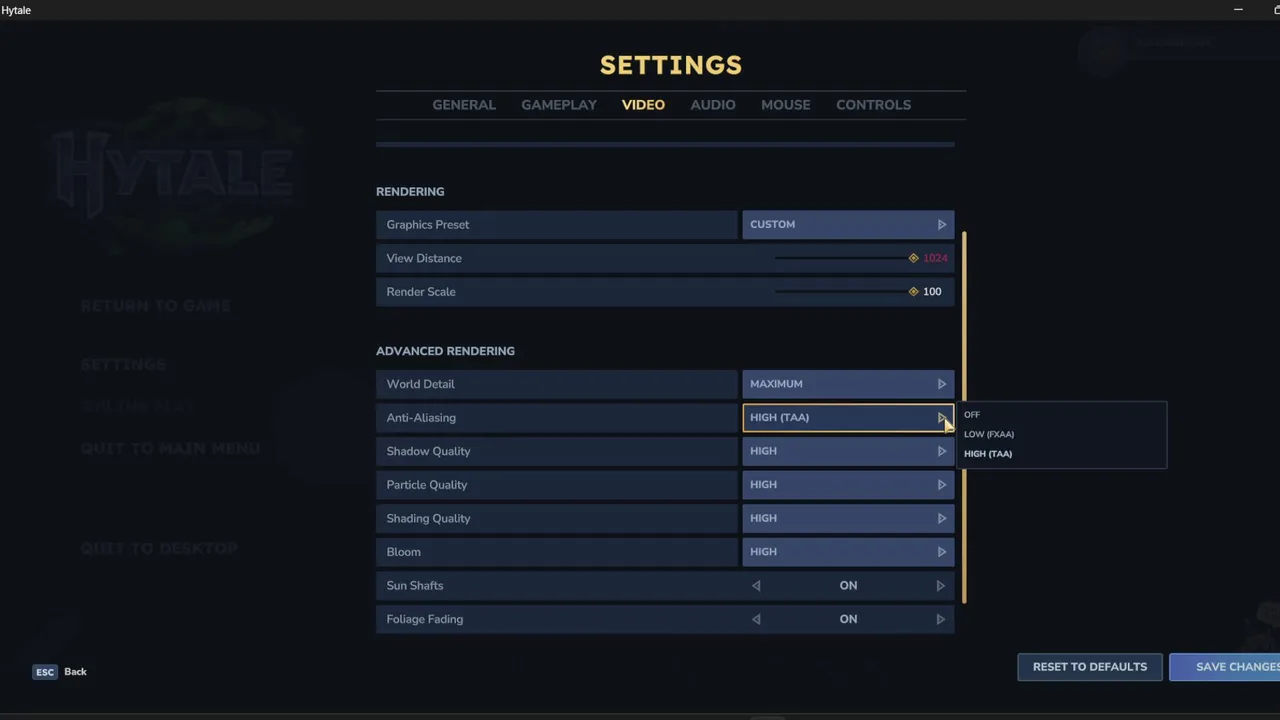Expand the World Detail dropdown
The height and width of the screenshot is (720, 1280).
click(847, 384)
